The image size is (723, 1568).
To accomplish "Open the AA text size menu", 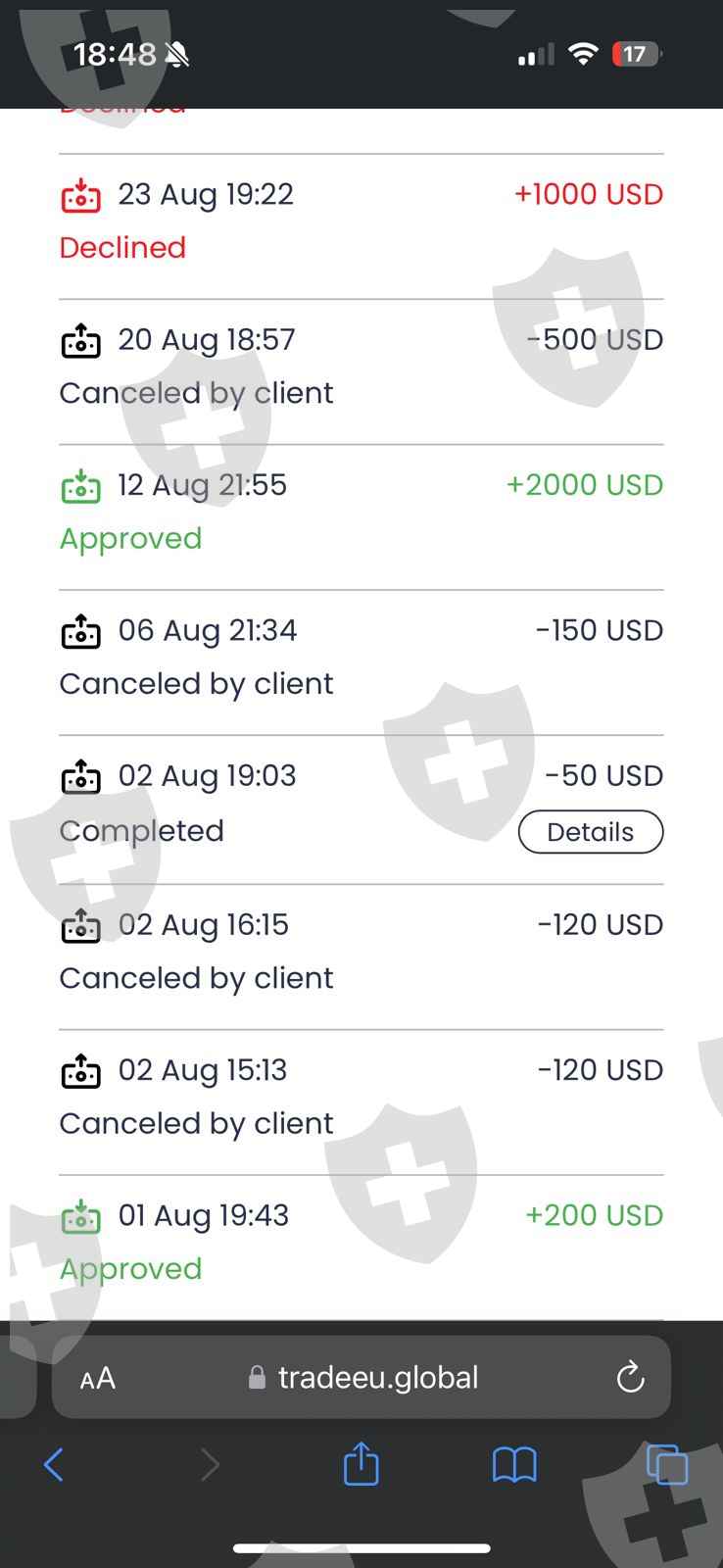I will click(98, 1379).
